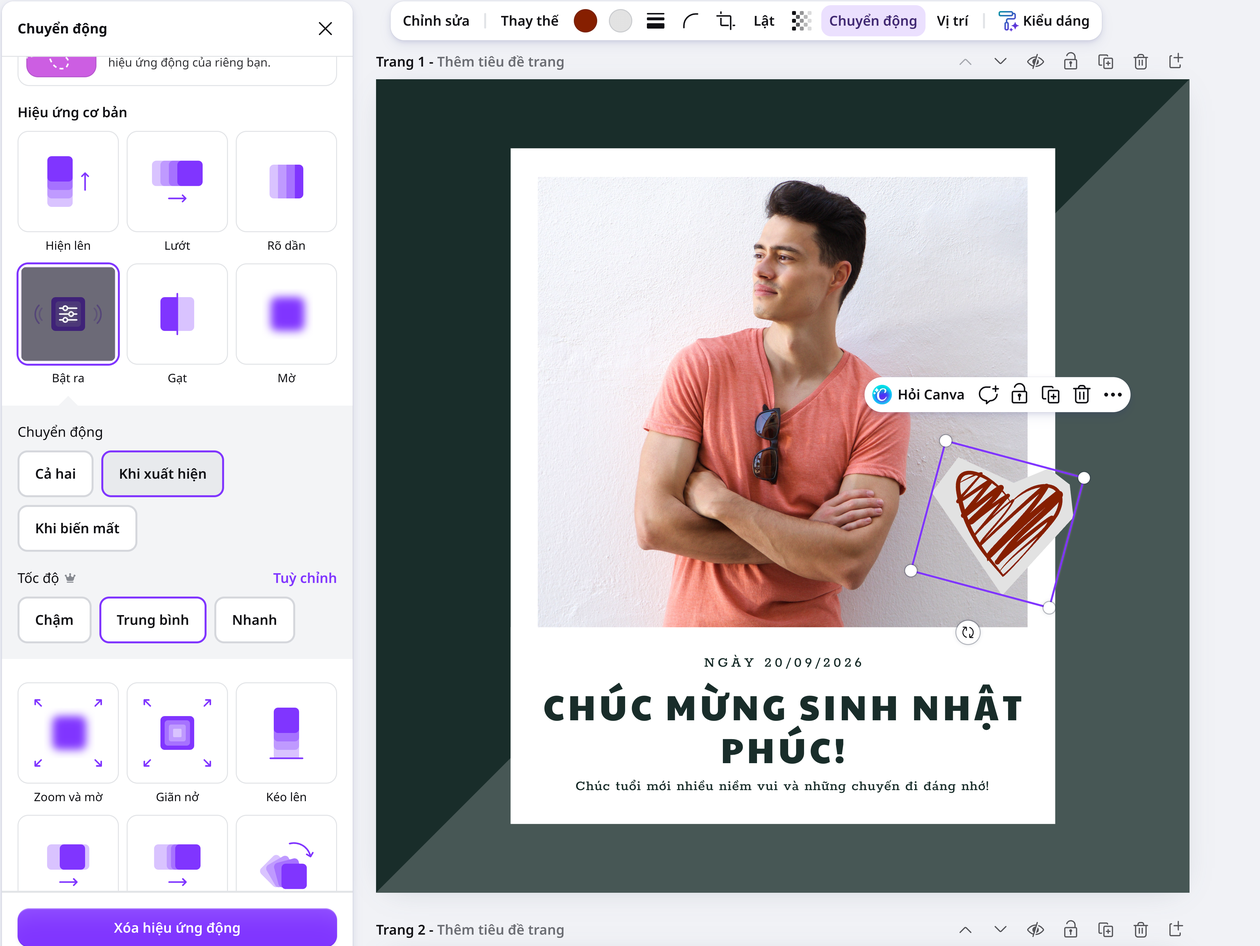Click the rotate handle below heart
Viewport: 1260px width, 946px height.
point(967,632)
